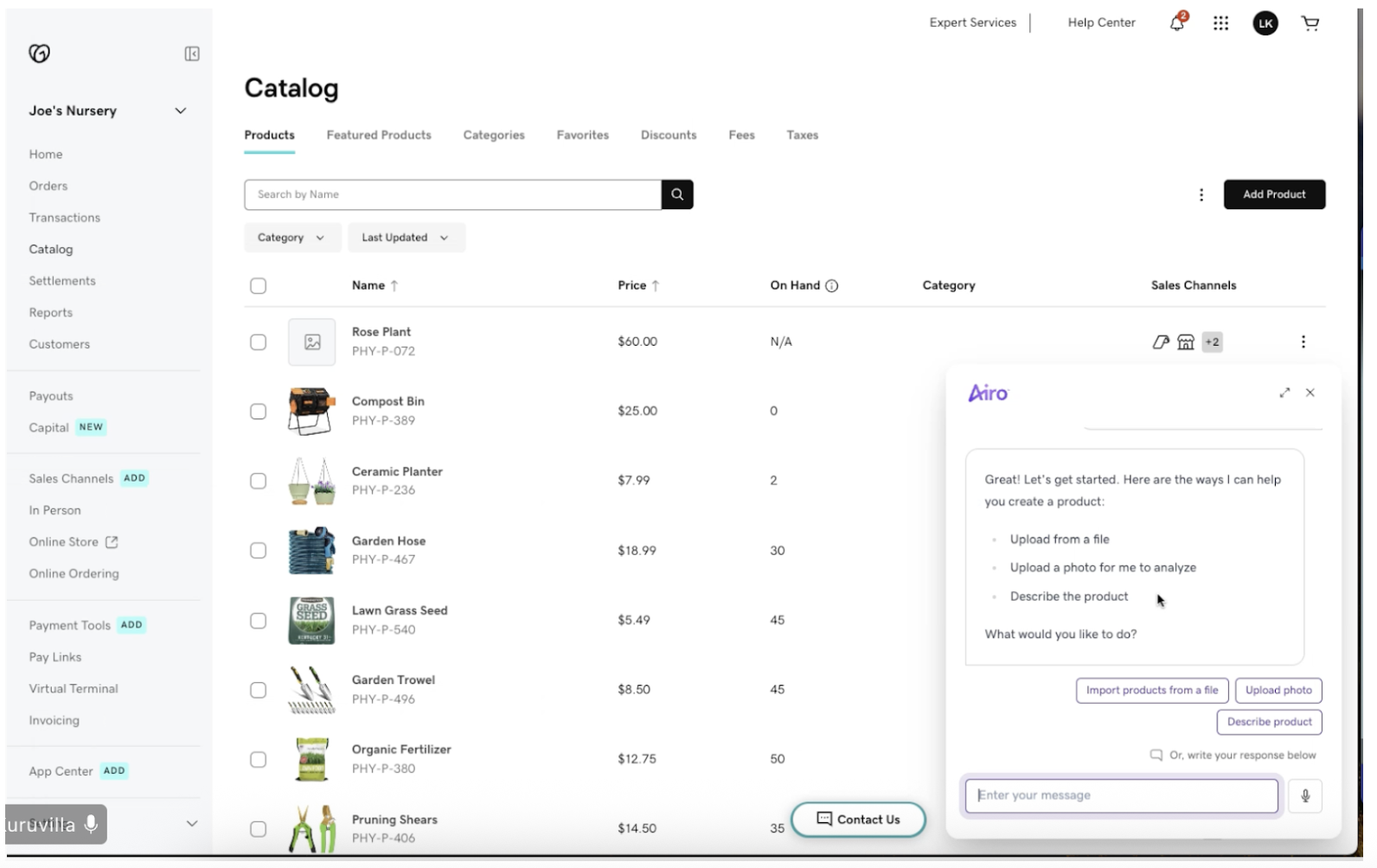Check the Organic Fertilizer row checkbox
The height and width of the screenshot is (868, 1377).
click(x=258, y=759)
